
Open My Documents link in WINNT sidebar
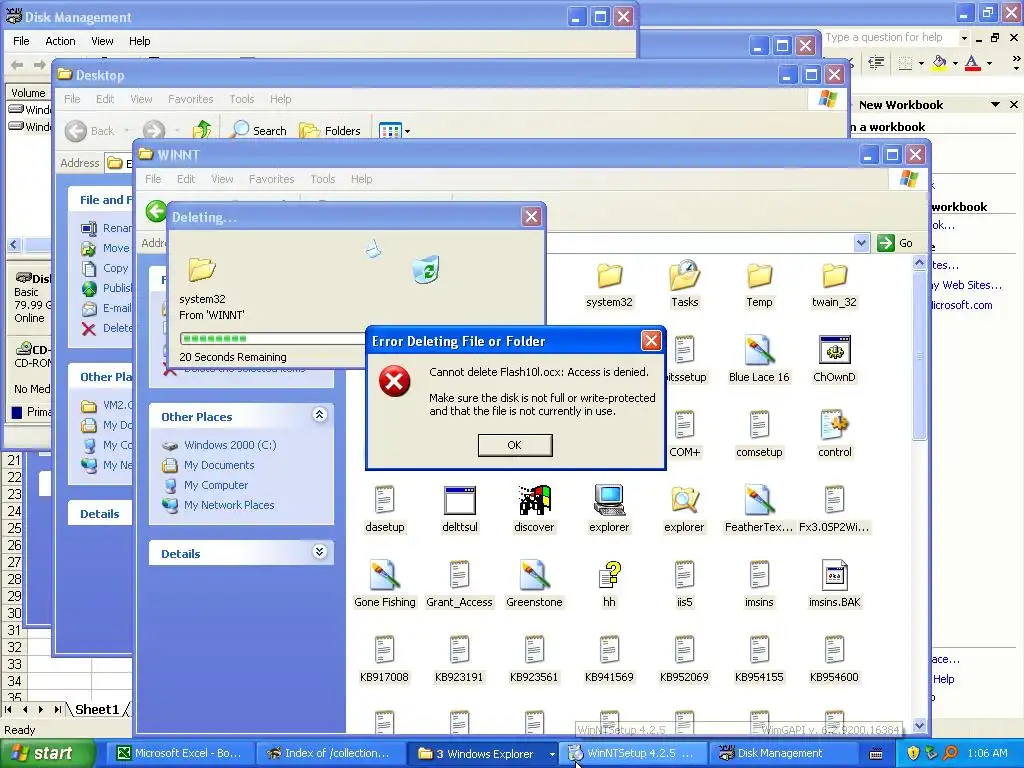pos(219,465)
